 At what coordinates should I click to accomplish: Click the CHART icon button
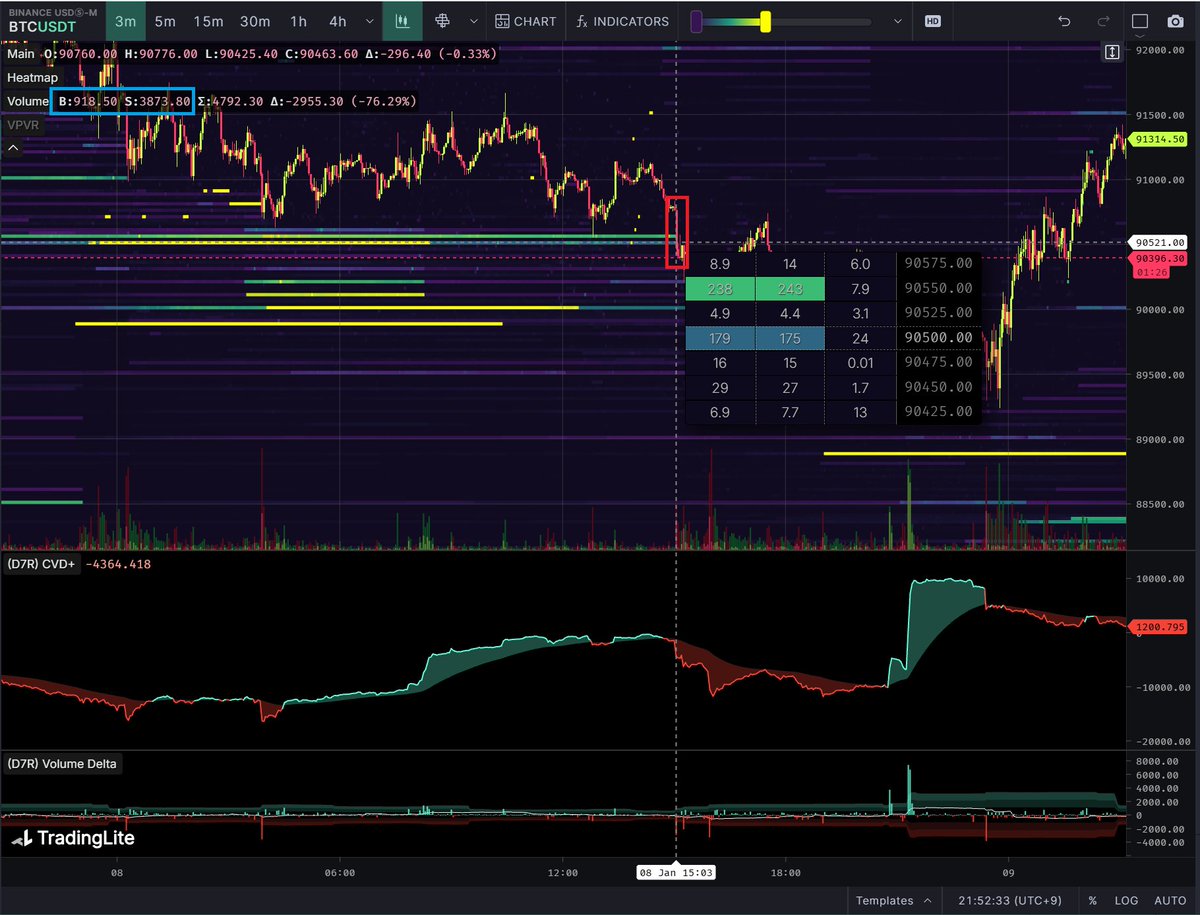tap(526, 21)
